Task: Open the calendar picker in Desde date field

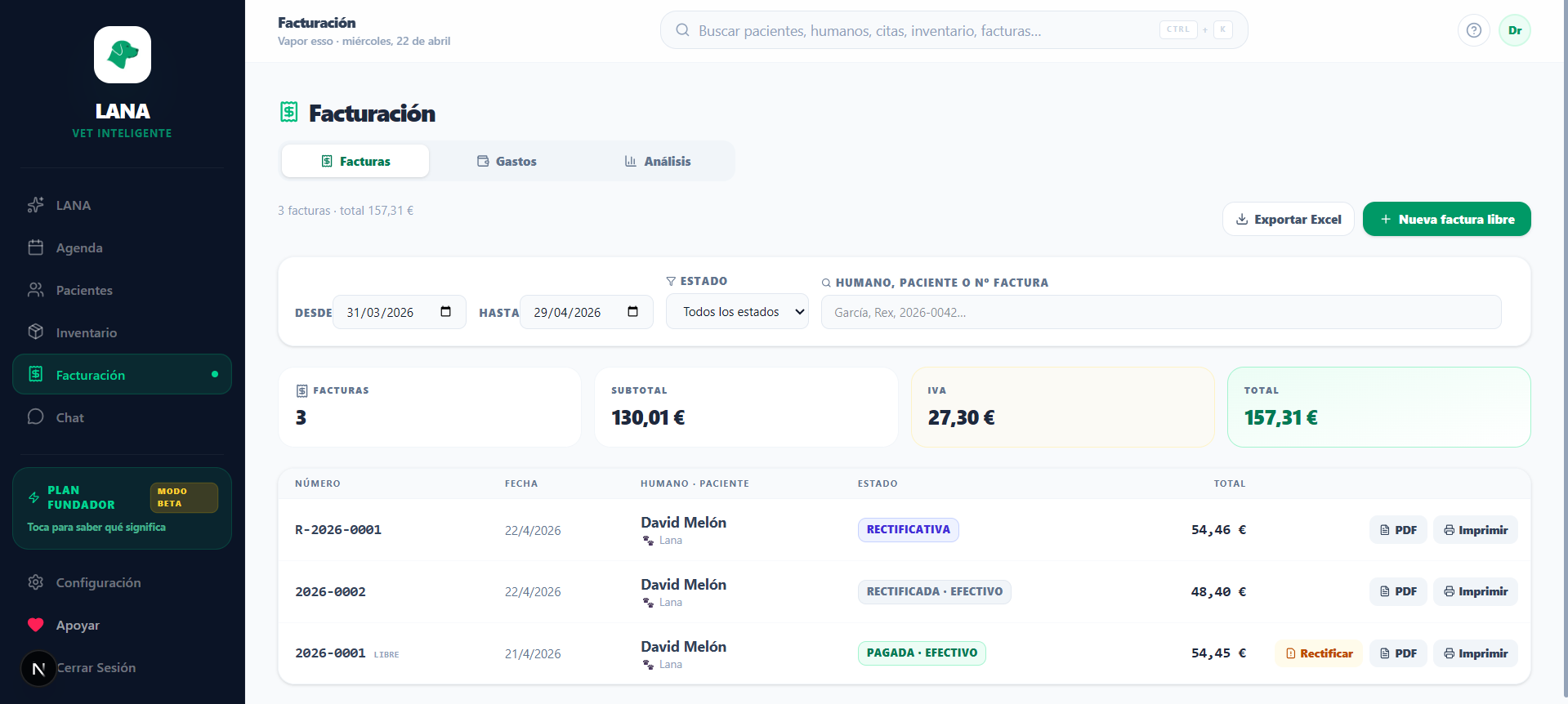Action: pyautogui.click(x=445, y=312)
